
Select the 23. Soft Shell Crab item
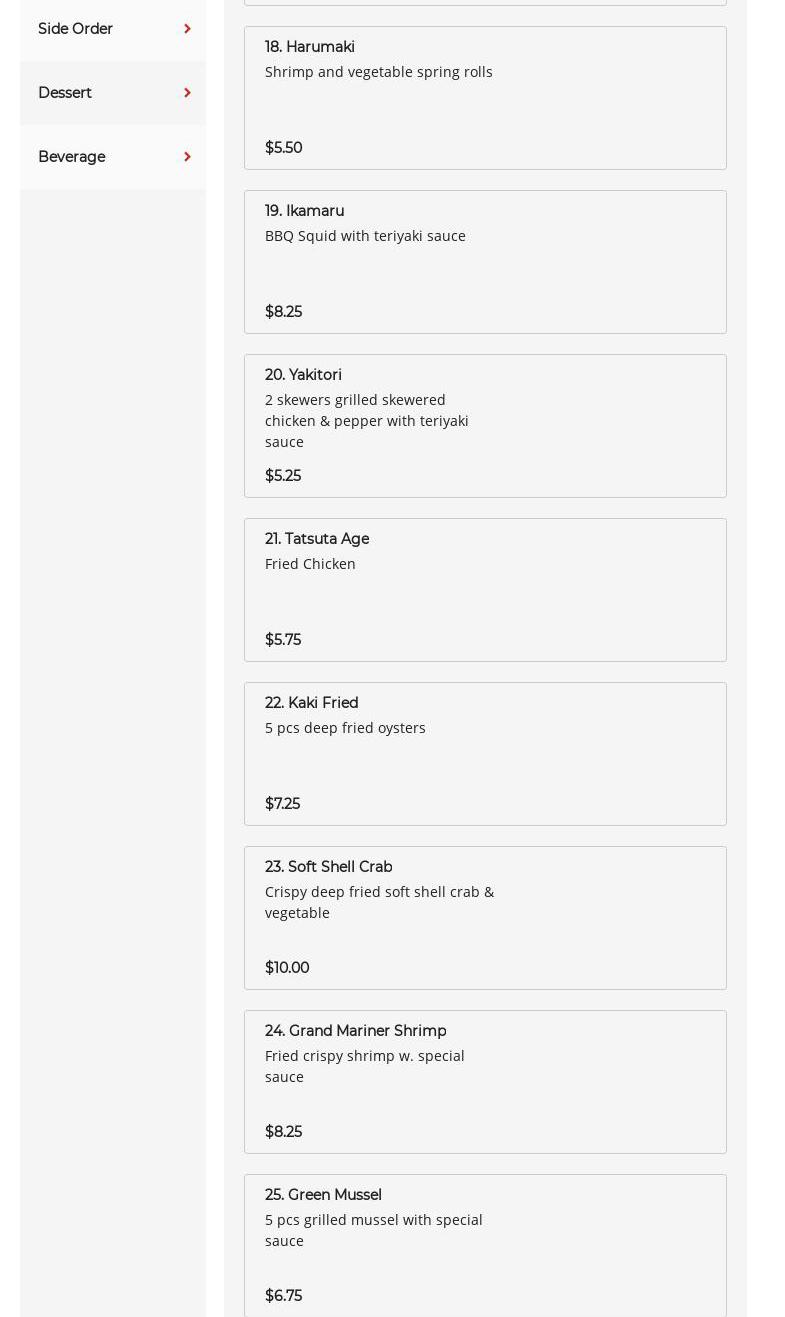(328, 867)
